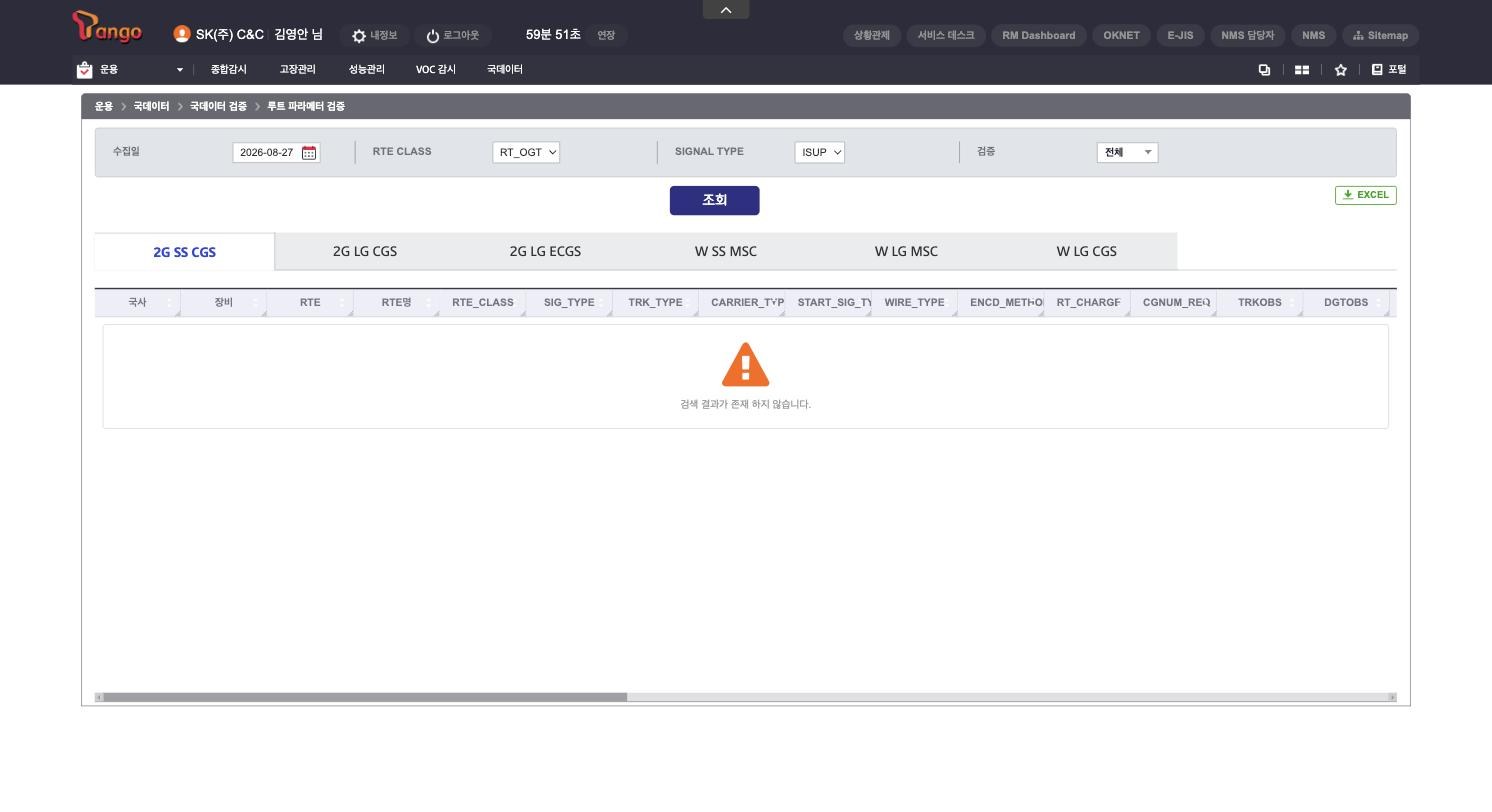Collapse header using top chevron arrow
Image resolution: width=1492 pixels, height=812 pixels.
[726, 10]
